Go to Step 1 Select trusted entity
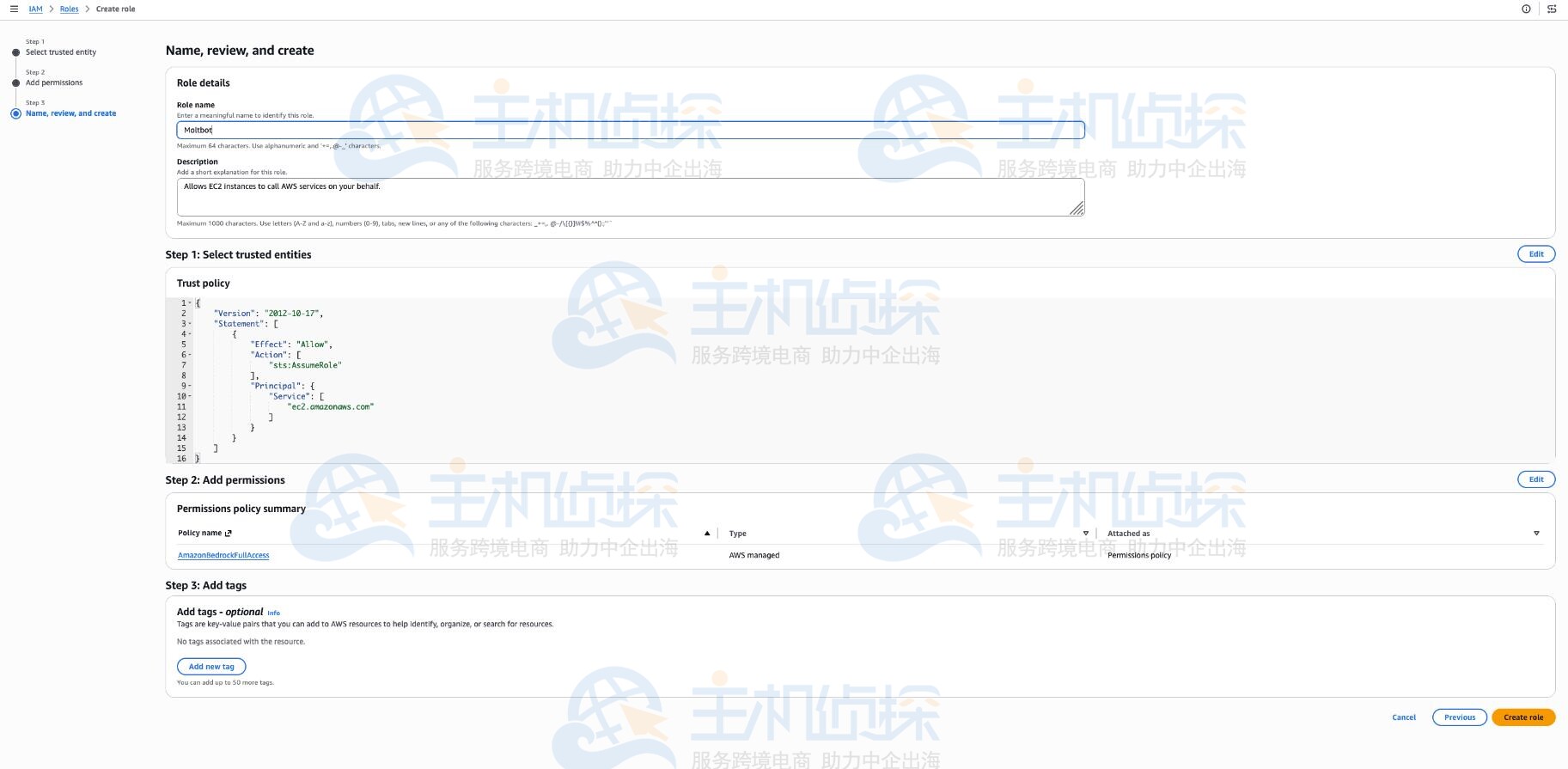 tap(60, 52)
